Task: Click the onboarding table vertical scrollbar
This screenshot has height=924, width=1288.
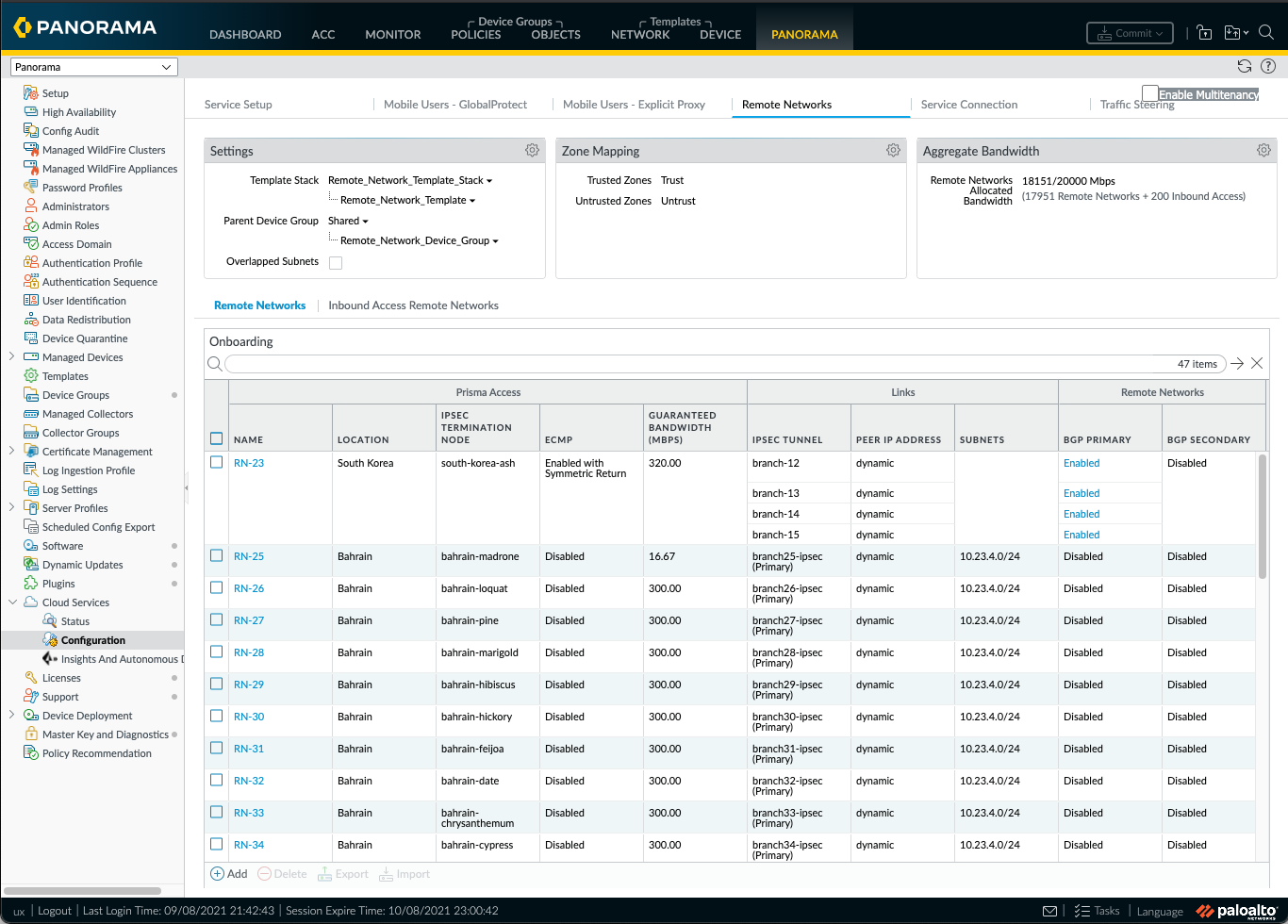Action: pyautogui.click(x=1263, y=517)
